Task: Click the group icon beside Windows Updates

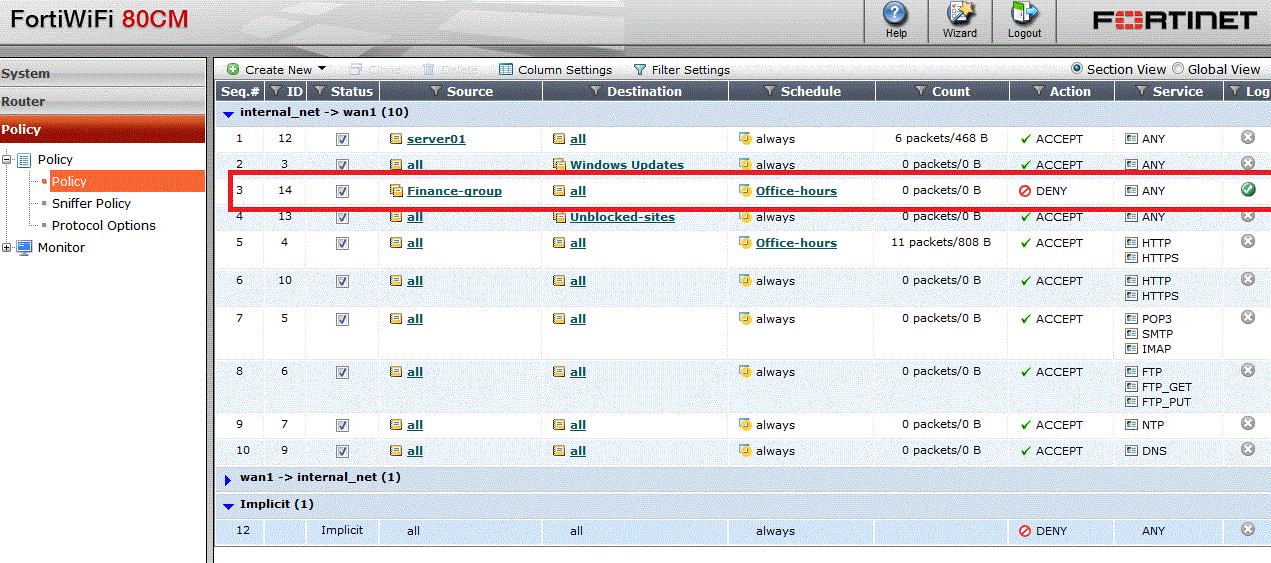Action: coord(559,165)
